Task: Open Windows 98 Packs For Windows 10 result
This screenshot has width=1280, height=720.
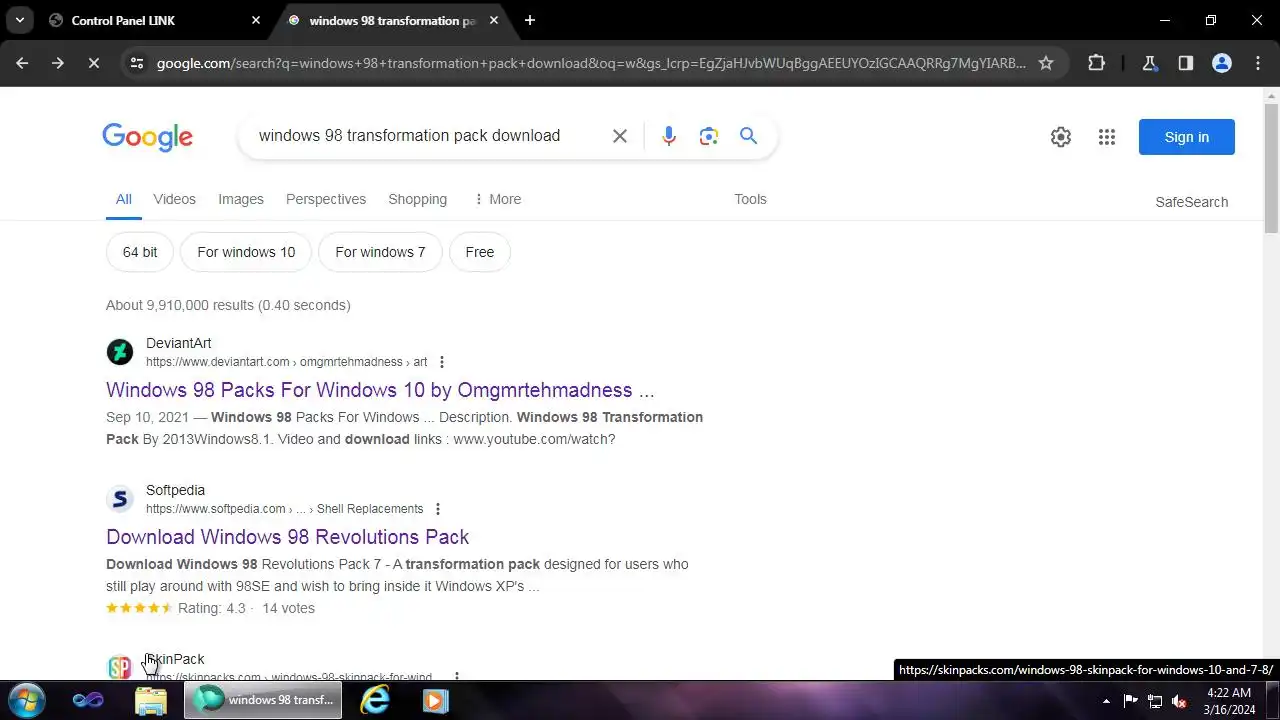Action: [380, 390]
